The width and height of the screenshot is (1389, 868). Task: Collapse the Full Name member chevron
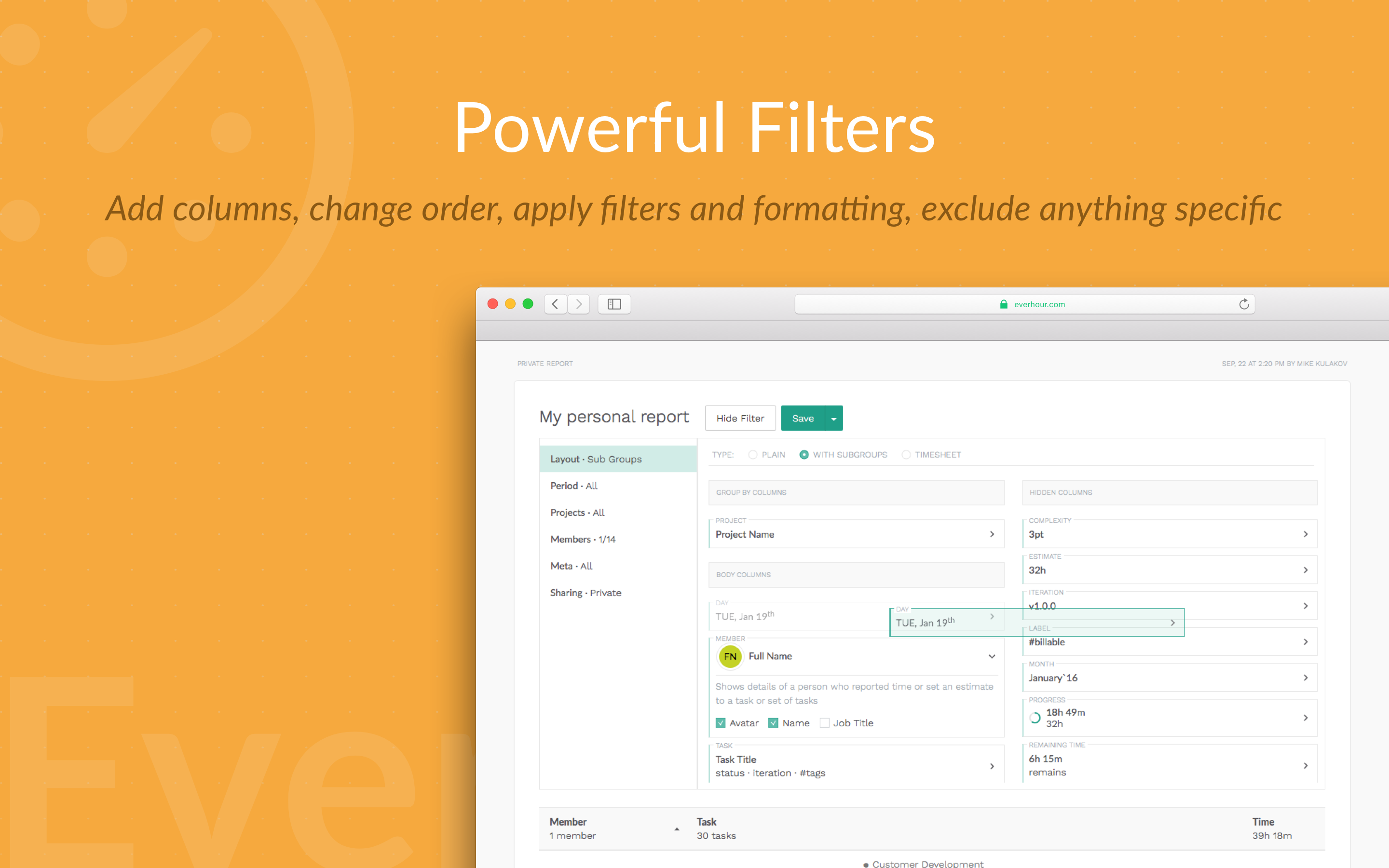tap(991, 656)
